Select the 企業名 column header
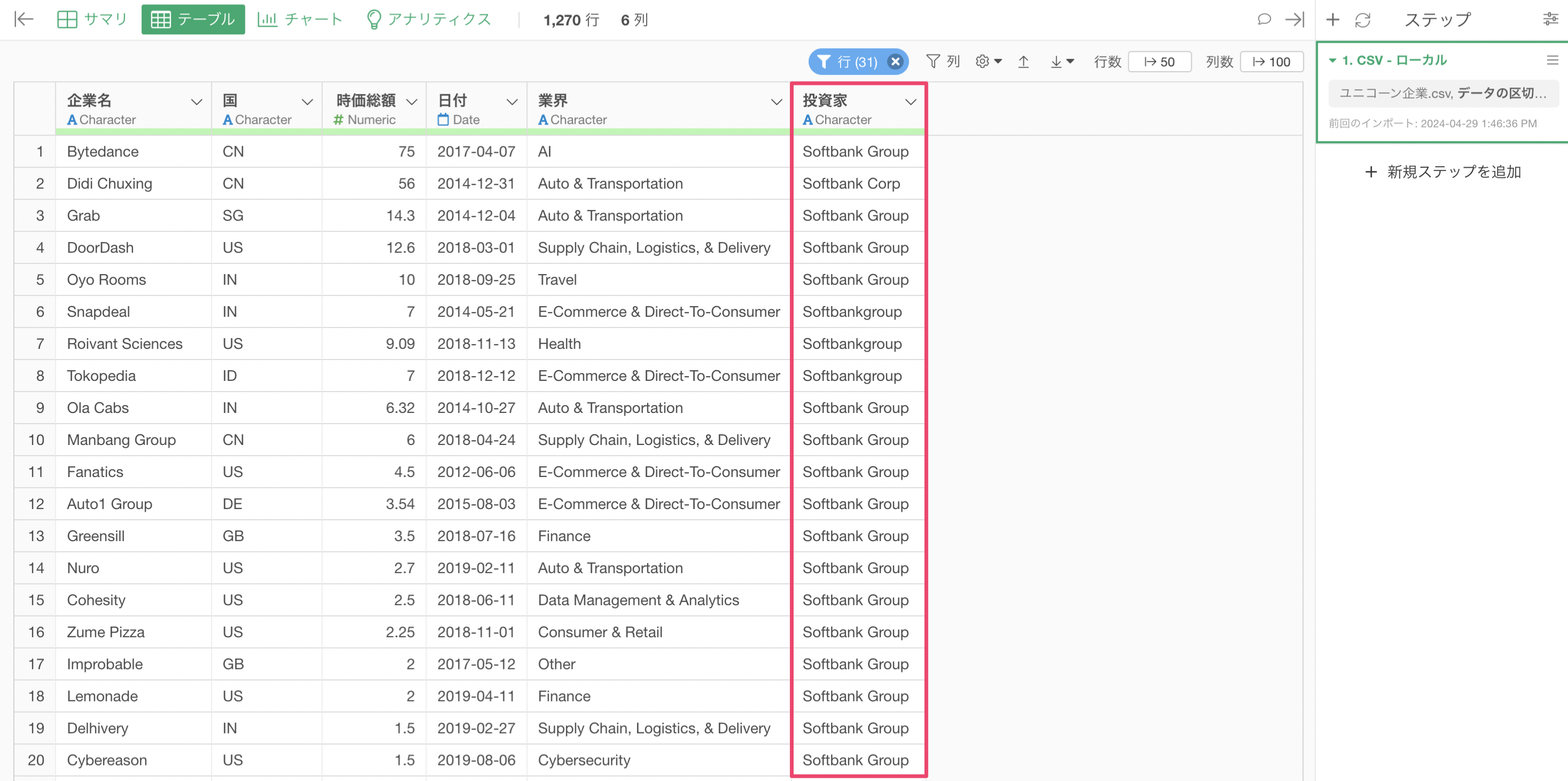The height and width of the screenshot is (781, 1568). 133,109
